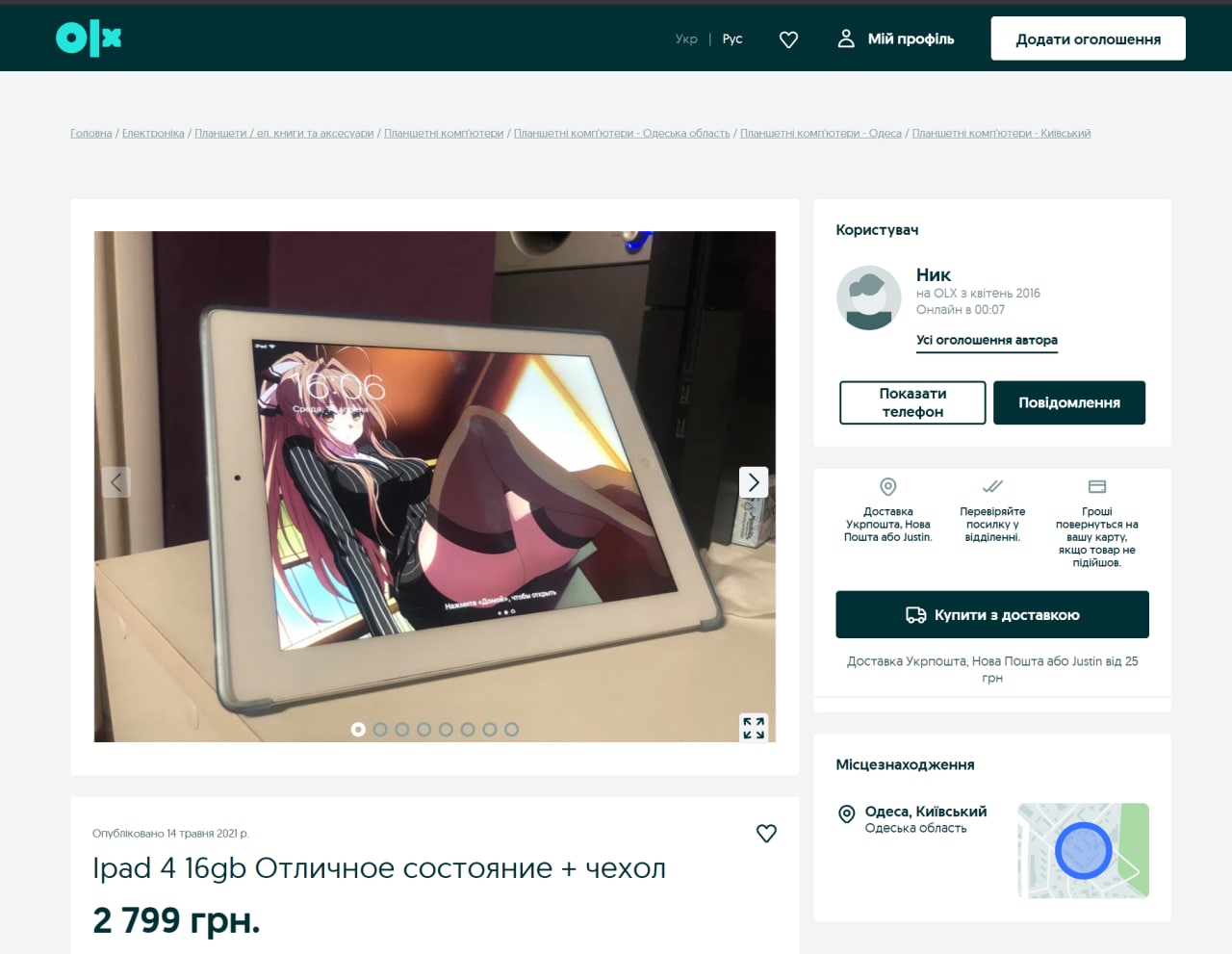Screen dimensions: 1232x954
Task: Click Повідомлення button
Action: [x=1069, y=402]
